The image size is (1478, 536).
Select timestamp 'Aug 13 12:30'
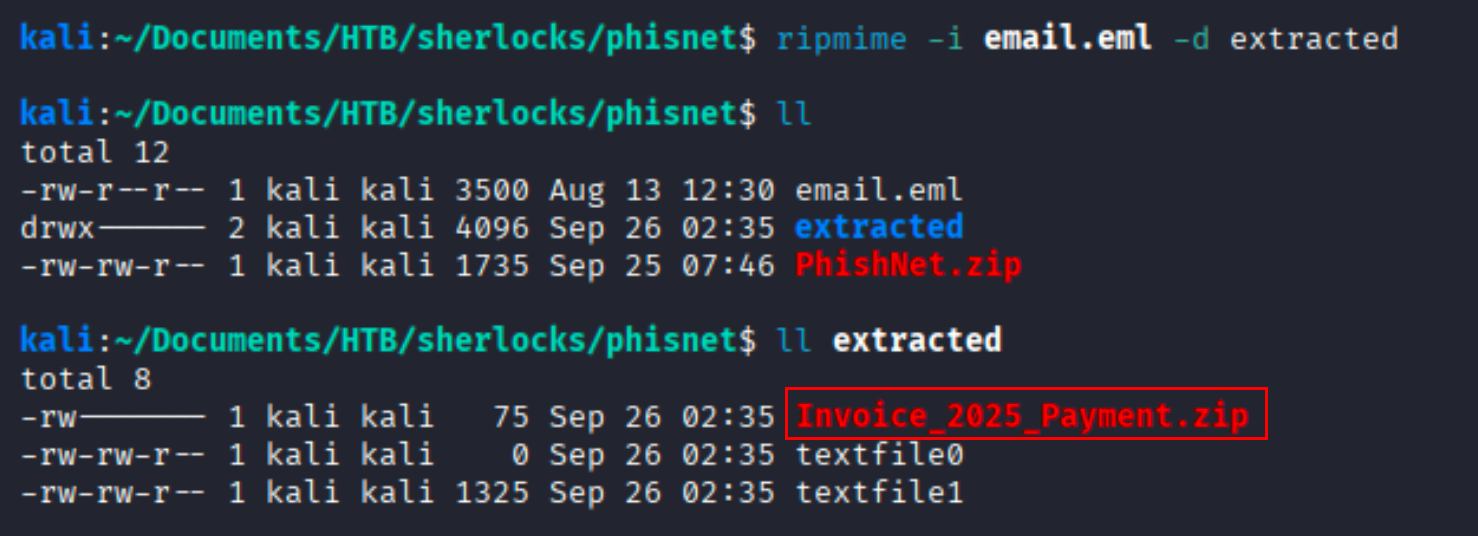point(661,189)
